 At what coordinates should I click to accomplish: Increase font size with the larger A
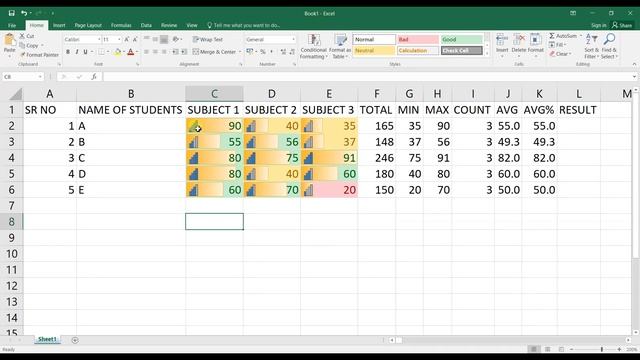click(x=127, y=40)
